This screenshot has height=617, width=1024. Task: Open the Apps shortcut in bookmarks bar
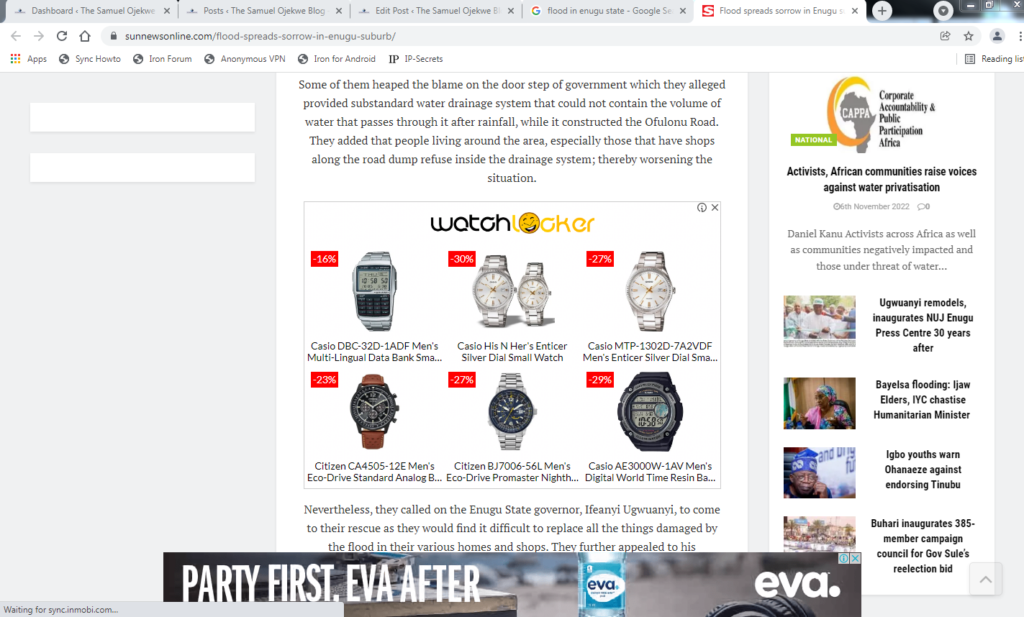(29, 59)
